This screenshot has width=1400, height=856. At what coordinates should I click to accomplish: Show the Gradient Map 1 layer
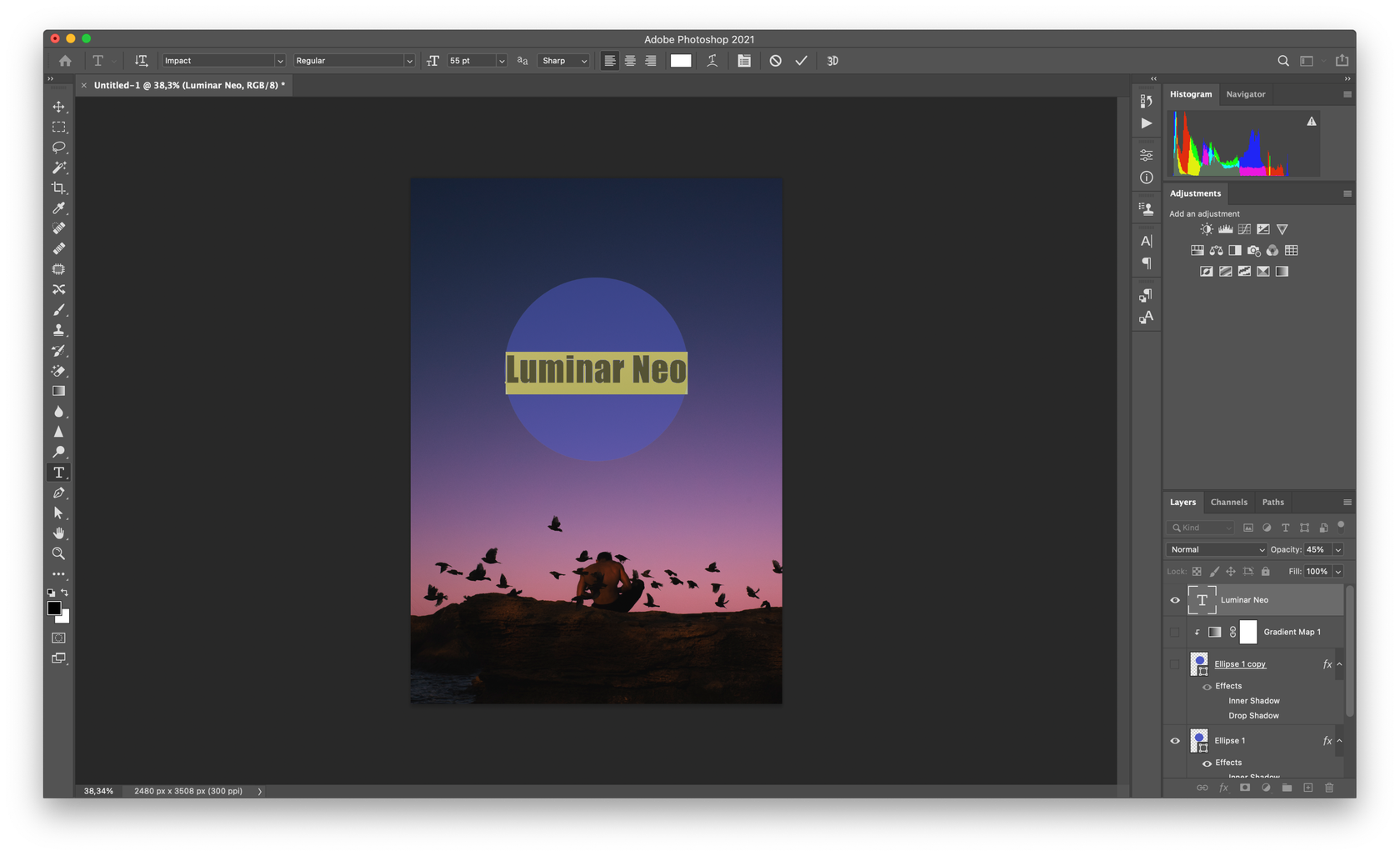pyautogui.click(x=1175, y=632)
